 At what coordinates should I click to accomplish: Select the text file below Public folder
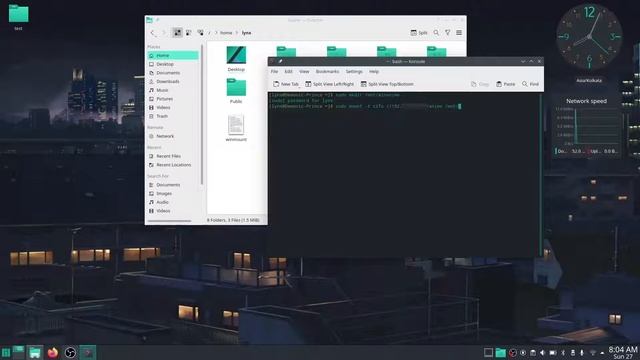[236, 128]
